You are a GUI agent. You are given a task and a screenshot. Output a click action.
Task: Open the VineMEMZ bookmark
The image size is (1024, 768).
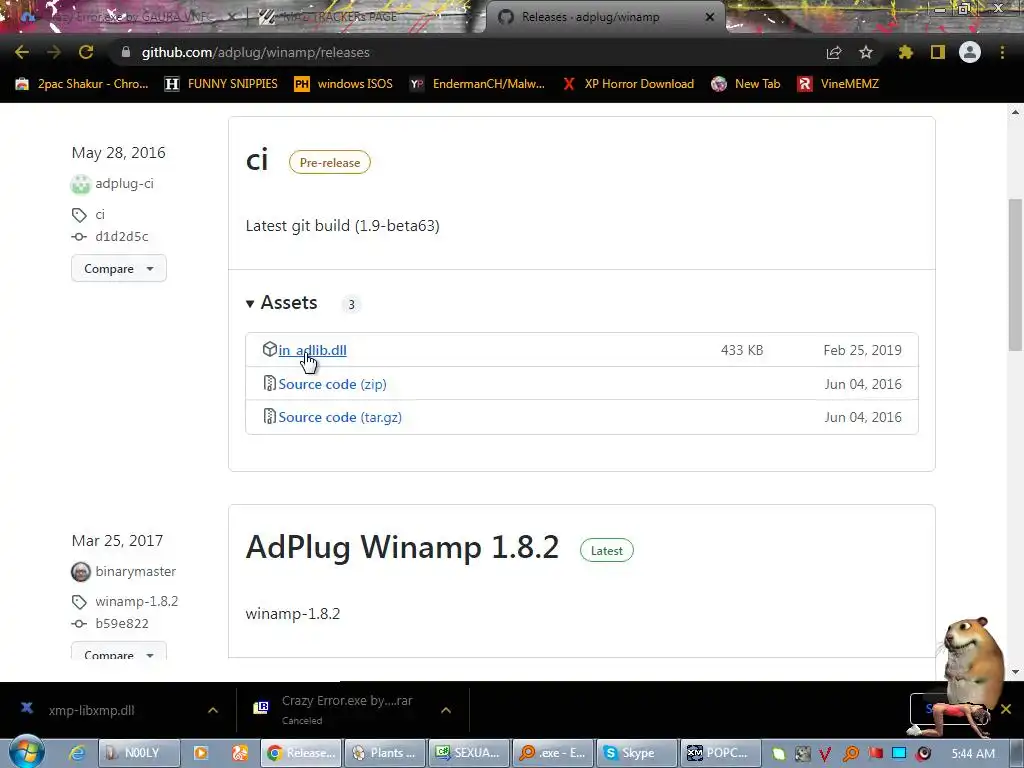(839, 84)
